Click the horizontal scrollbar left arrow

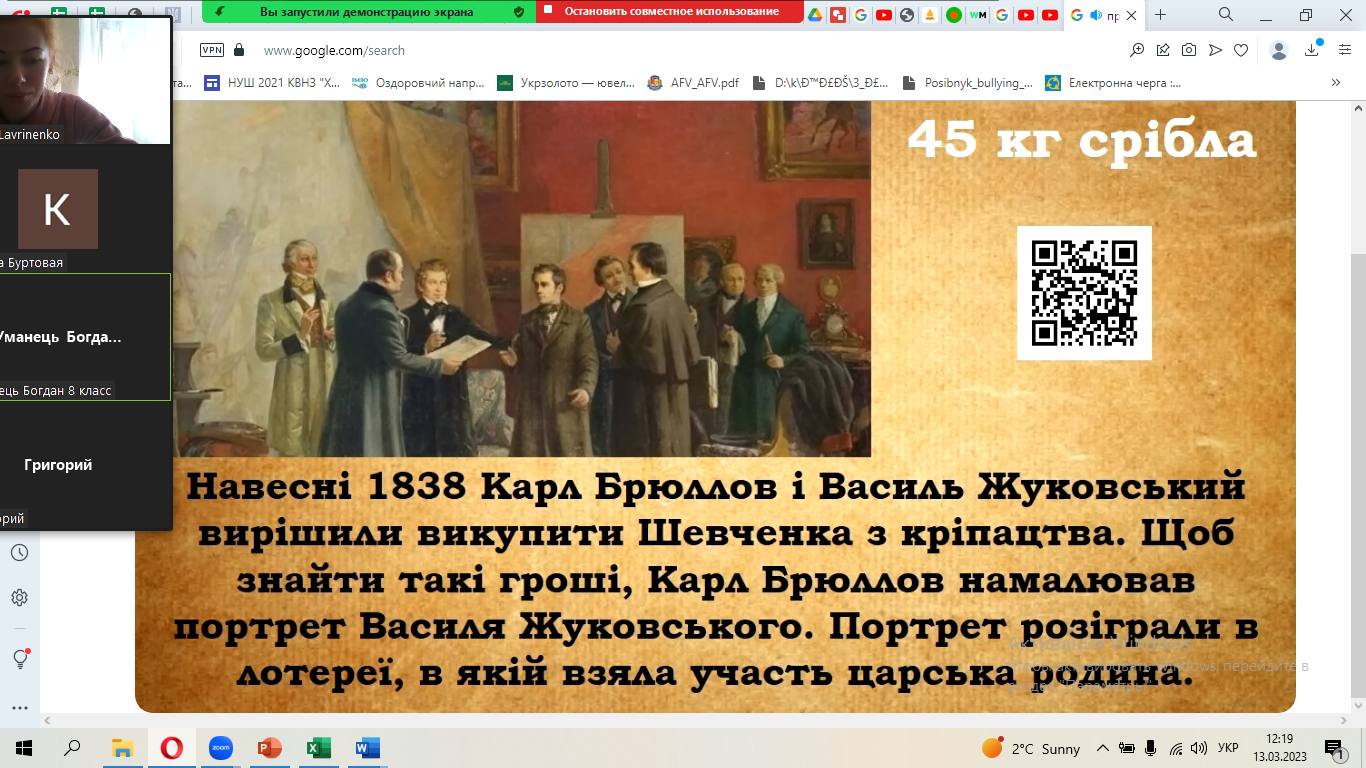[47, 720]
